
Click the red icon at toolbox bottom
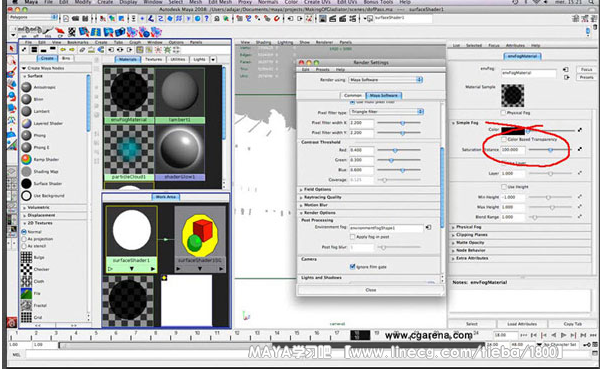point(11,322)
